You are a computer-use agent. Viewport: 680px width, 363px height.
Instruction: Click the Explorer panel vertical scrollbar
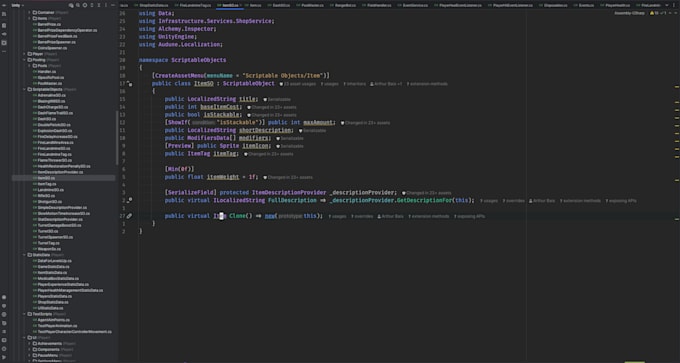click(117, 137)
